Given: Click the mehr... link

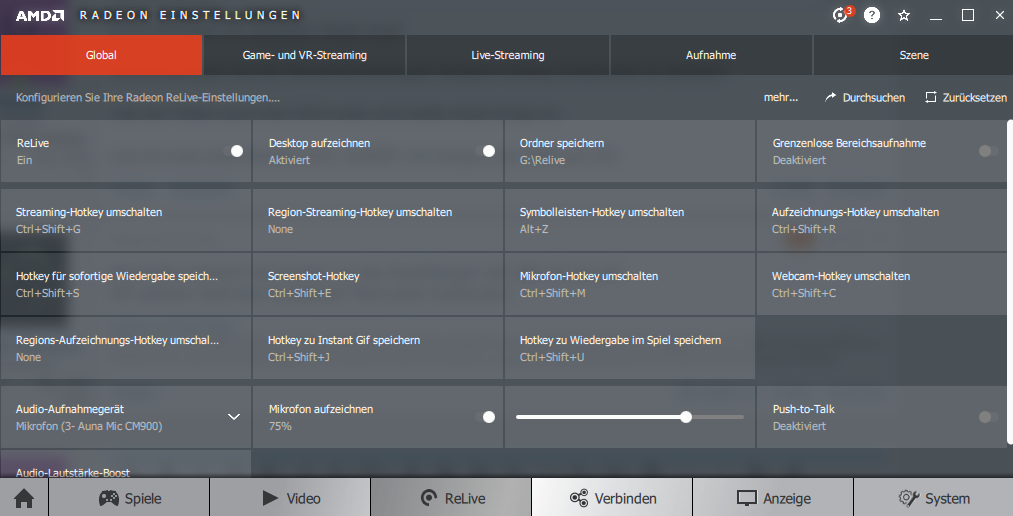Looking at the screenshot, I should click(x=780, y=98).
